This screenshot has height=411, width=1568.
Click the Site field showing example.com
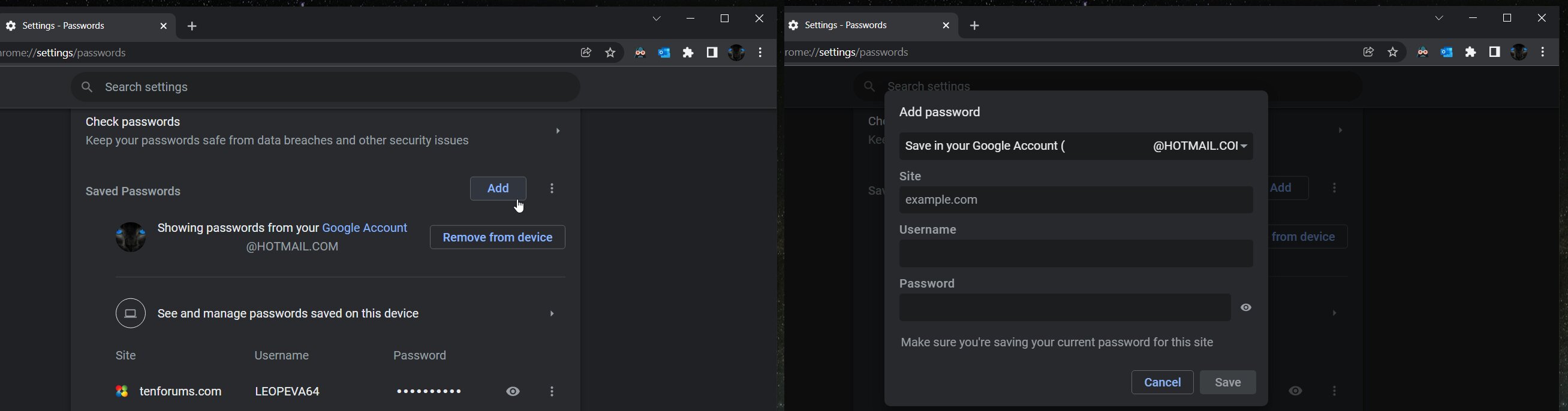(x=1076, y=200)
